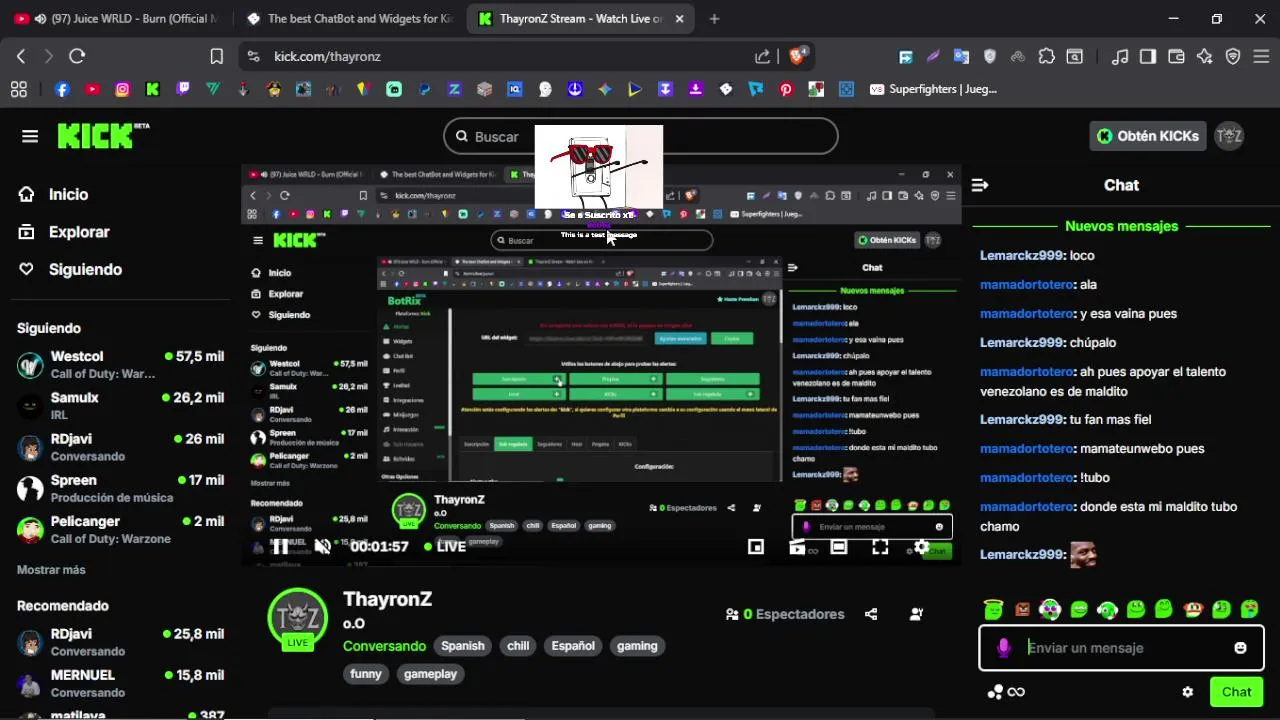
Task: Click the share page icon in address bar
Action: pos(762,57)
